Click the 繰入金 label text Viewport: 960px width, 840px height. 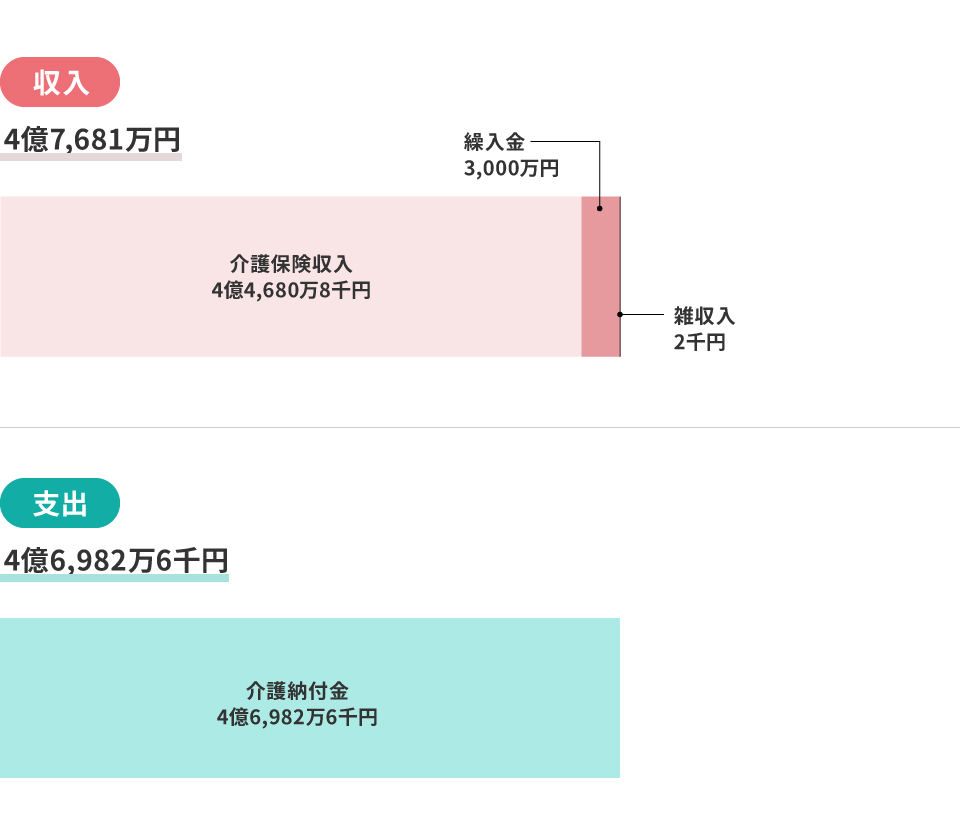pos(494,142)
